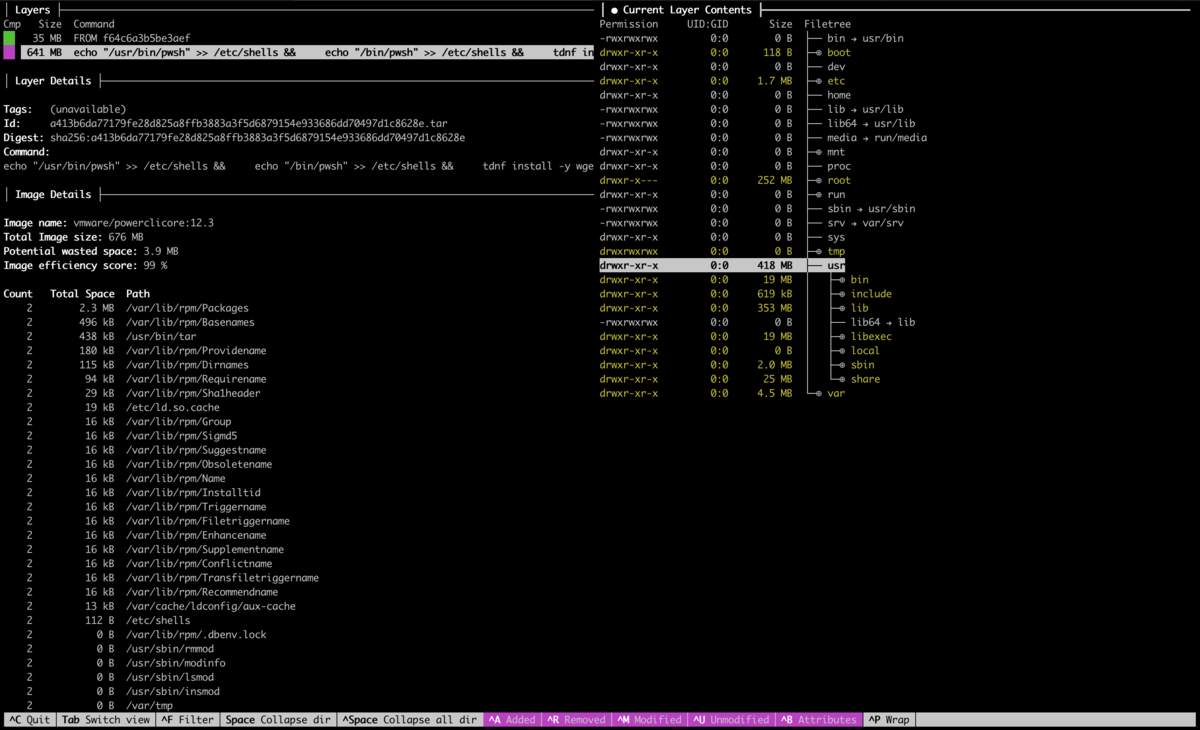The height and width of the screenshot is (730, 1200).
Task: Click Potential wasted space 3.9 MB
Action: [161, 252]
